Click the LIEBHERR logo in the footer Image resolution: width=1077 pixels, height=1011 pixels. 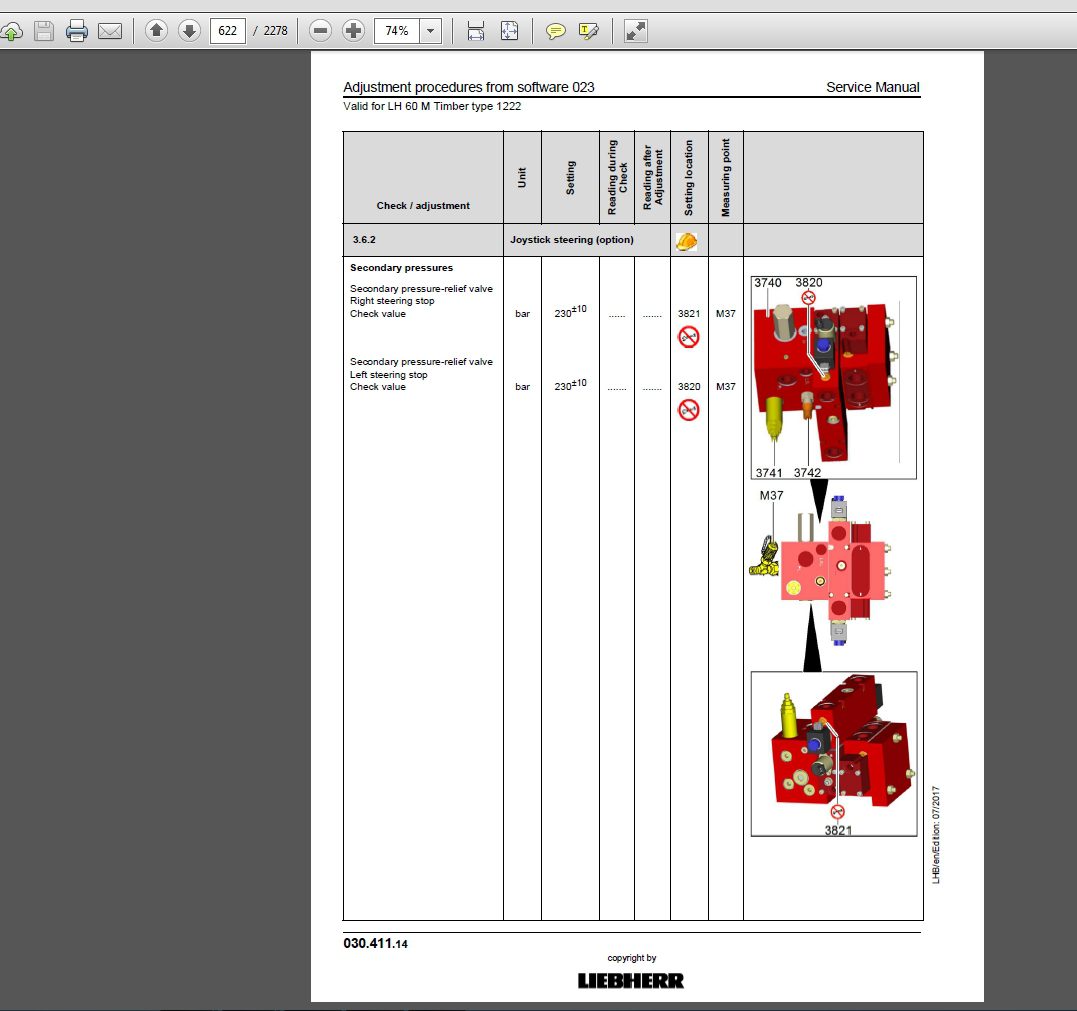[631, 981]
